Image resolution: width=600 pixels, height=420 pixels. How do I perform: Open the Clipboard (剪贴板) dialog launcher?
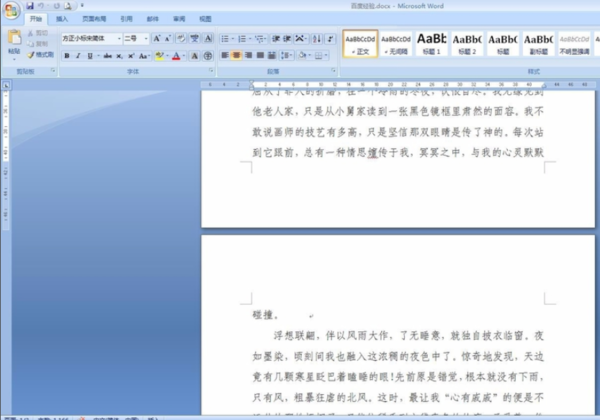[x=53, y=71]
